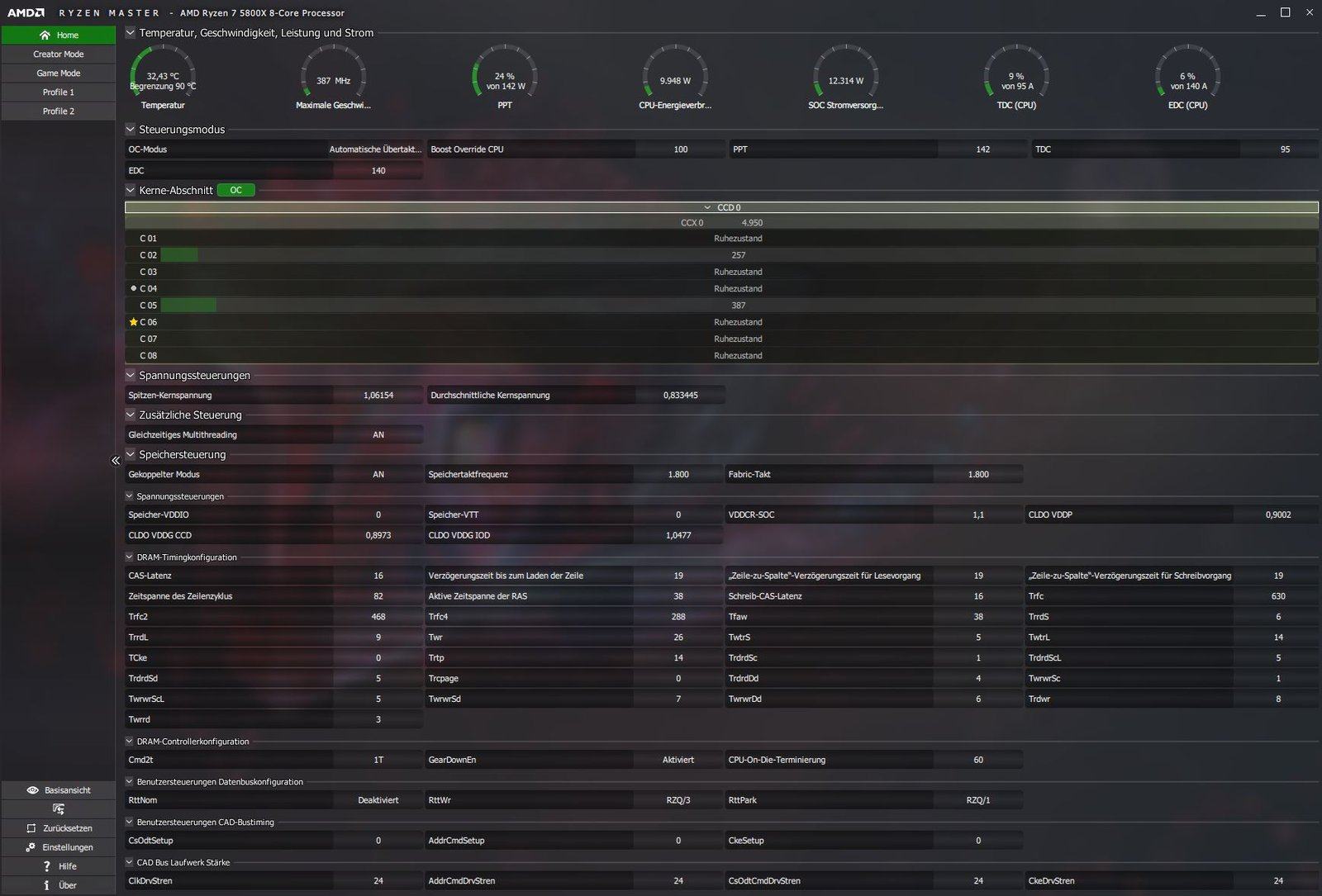Click the C 02 core frequency bar

pyautogui.click(x=738, y=255)
